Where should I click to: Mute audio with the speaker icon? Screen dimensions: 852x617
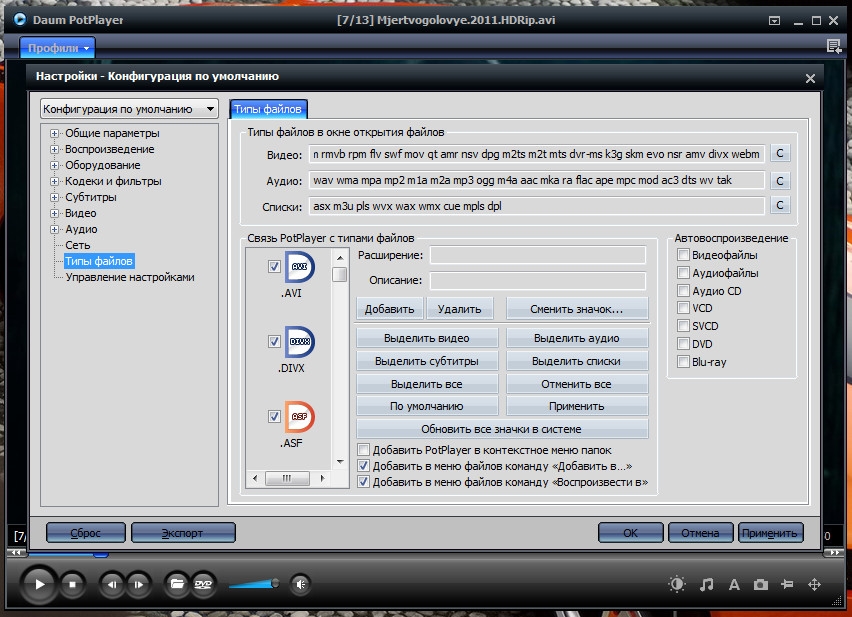[299, 584]
